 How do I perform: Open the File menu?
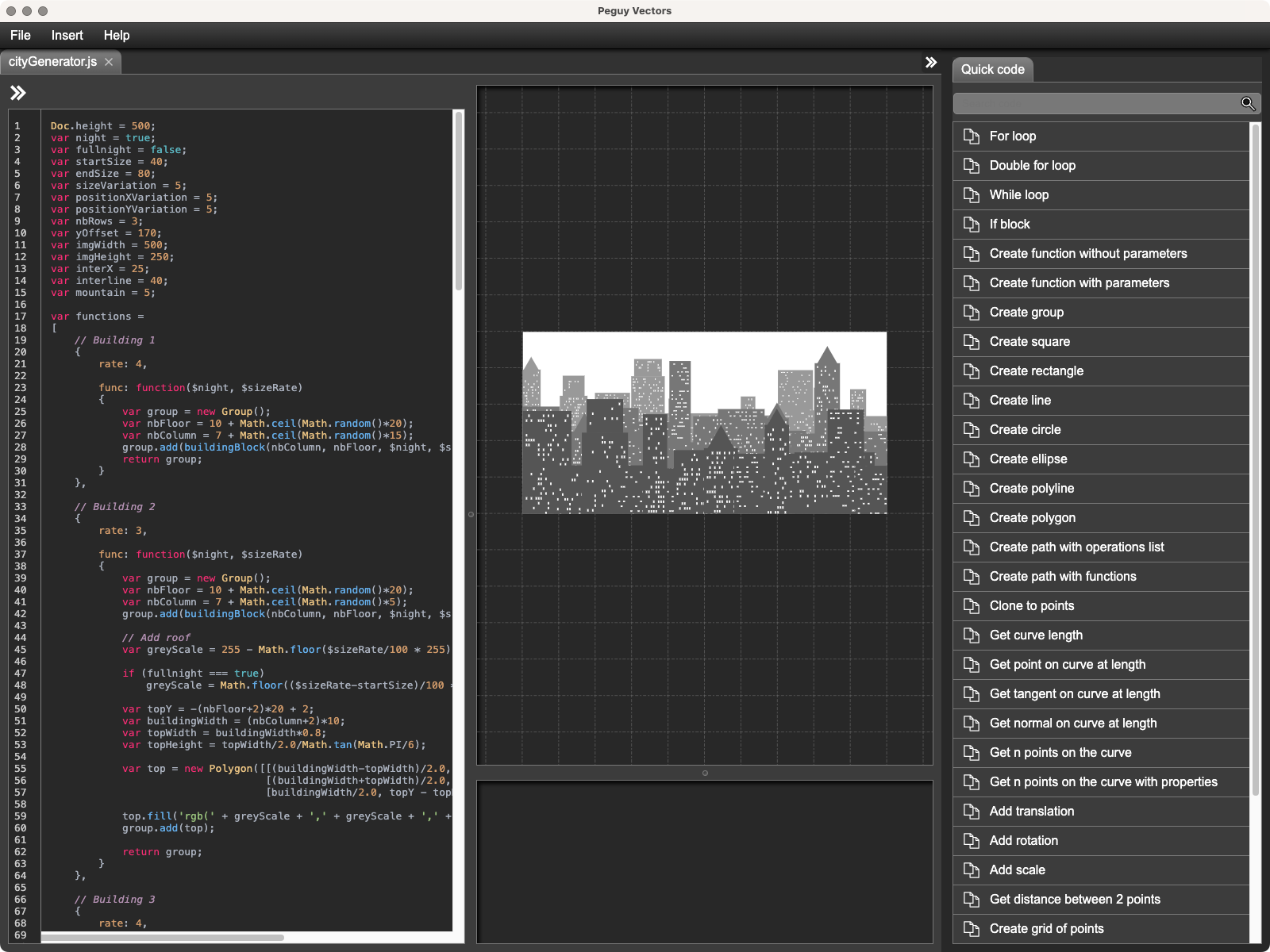click(x=21, y=35)
